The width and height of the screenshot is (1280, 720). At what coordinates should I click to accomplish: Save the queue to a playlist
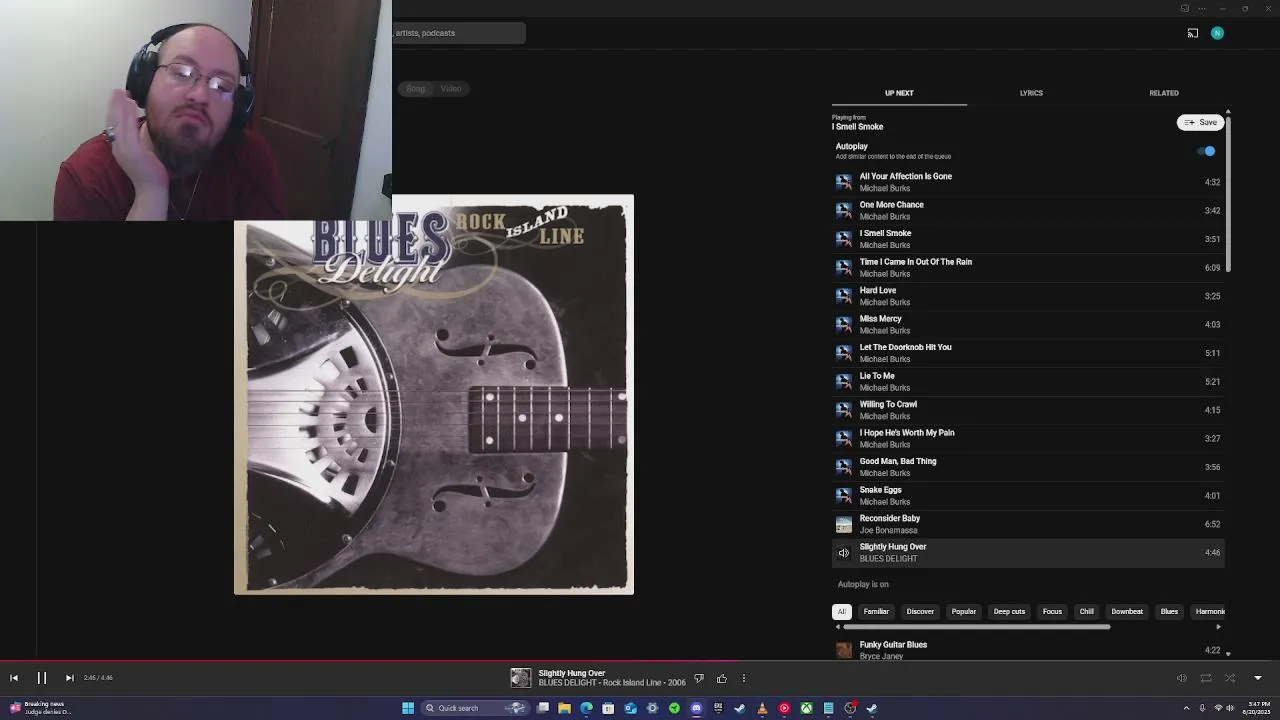pos(1201,122)
